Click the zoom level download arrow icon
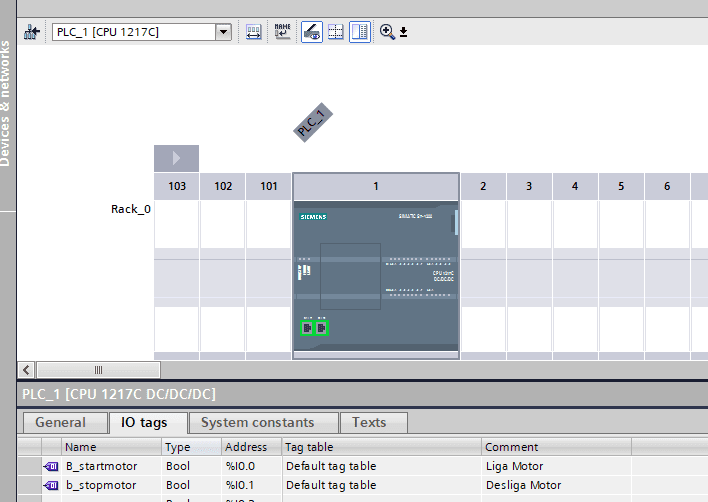This screenshot has width=708, height=502. pos(404,32)
